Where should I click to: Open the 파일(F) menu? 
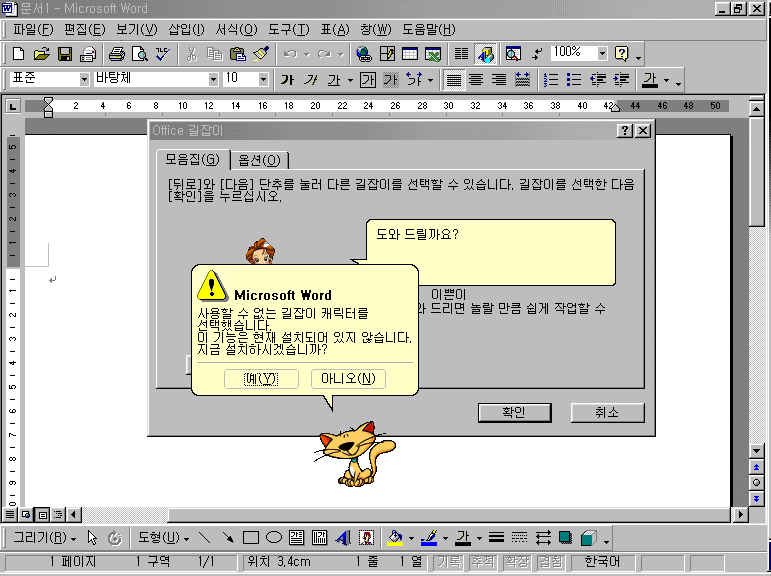pos(33,30)
